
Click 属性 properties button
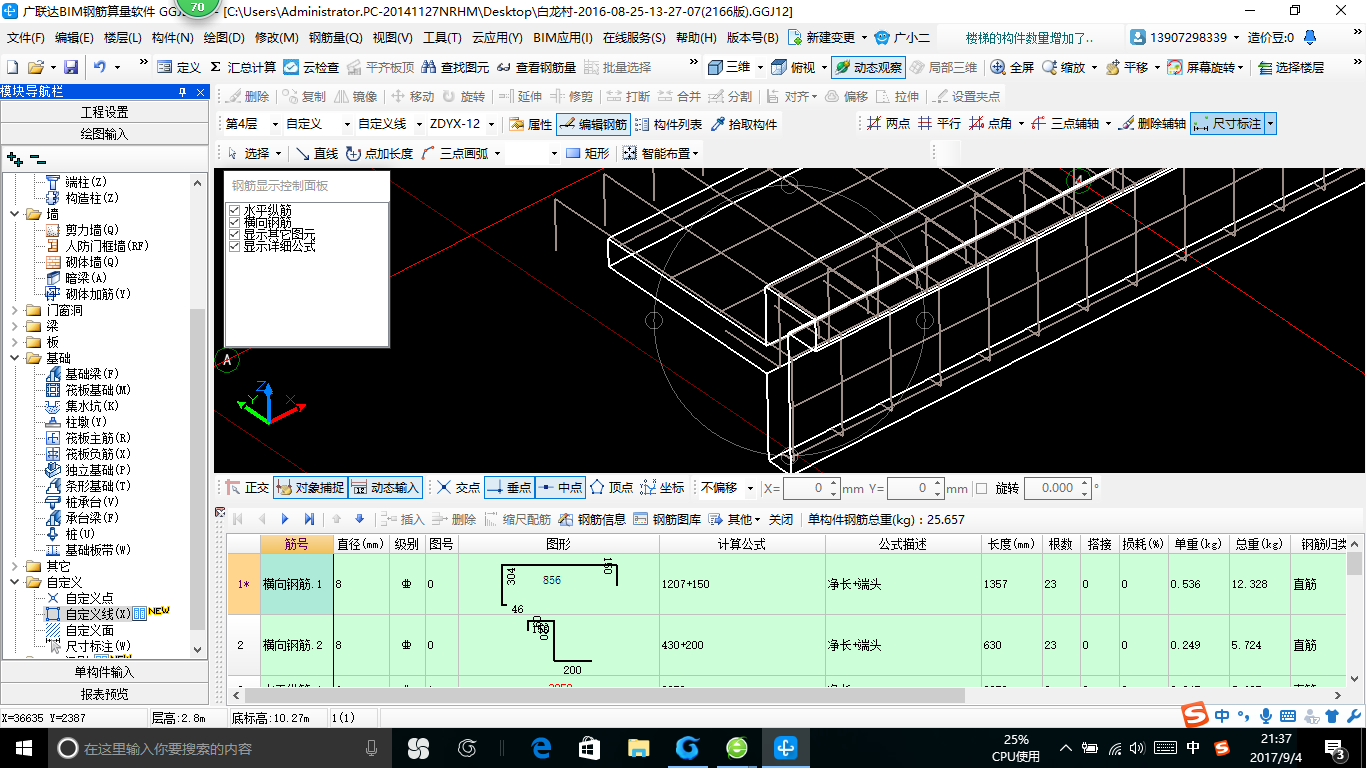pos(530,124)
